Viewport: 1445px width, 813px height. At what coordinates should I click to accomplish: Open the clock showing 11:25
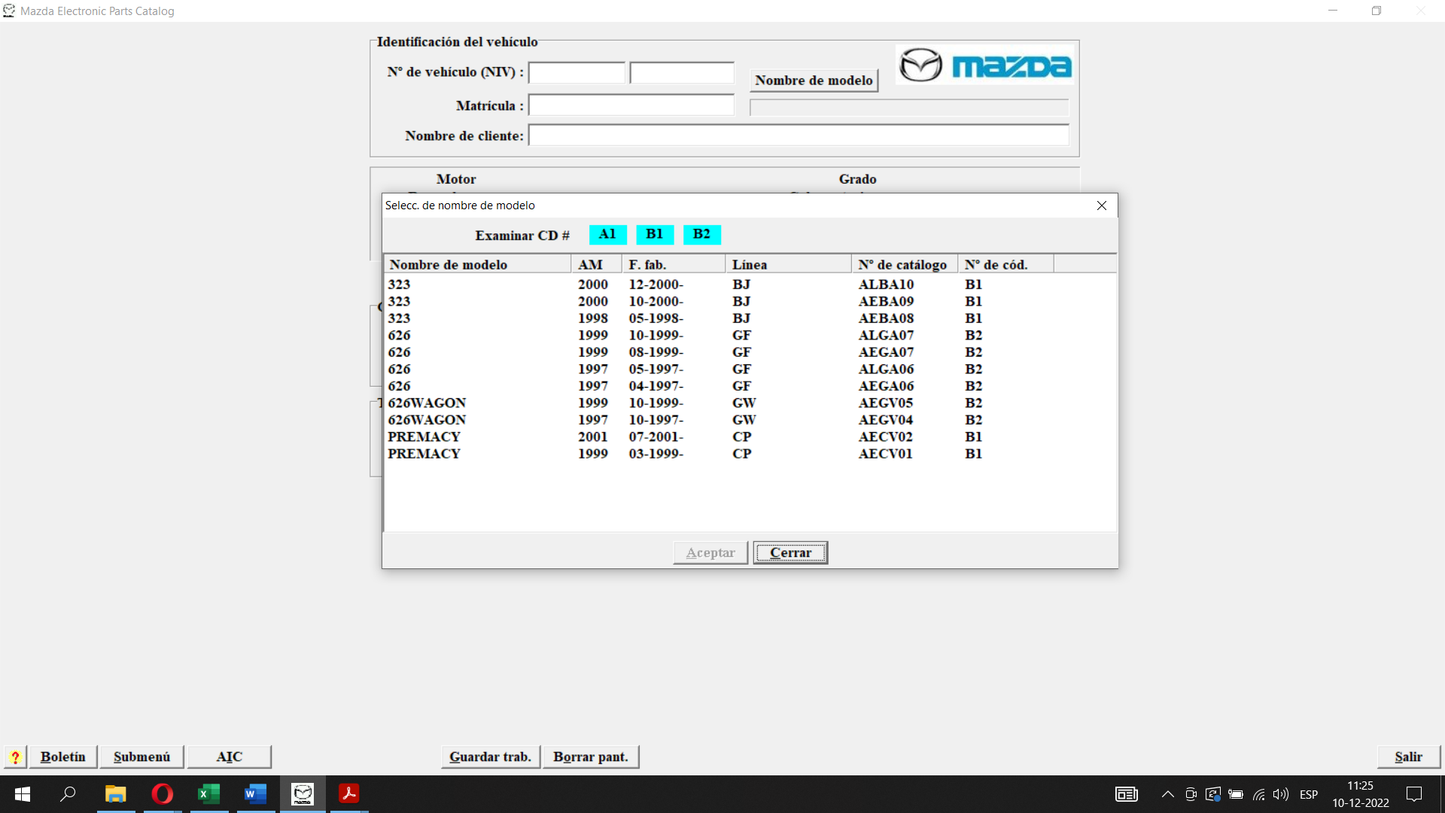click(1360, 795)
